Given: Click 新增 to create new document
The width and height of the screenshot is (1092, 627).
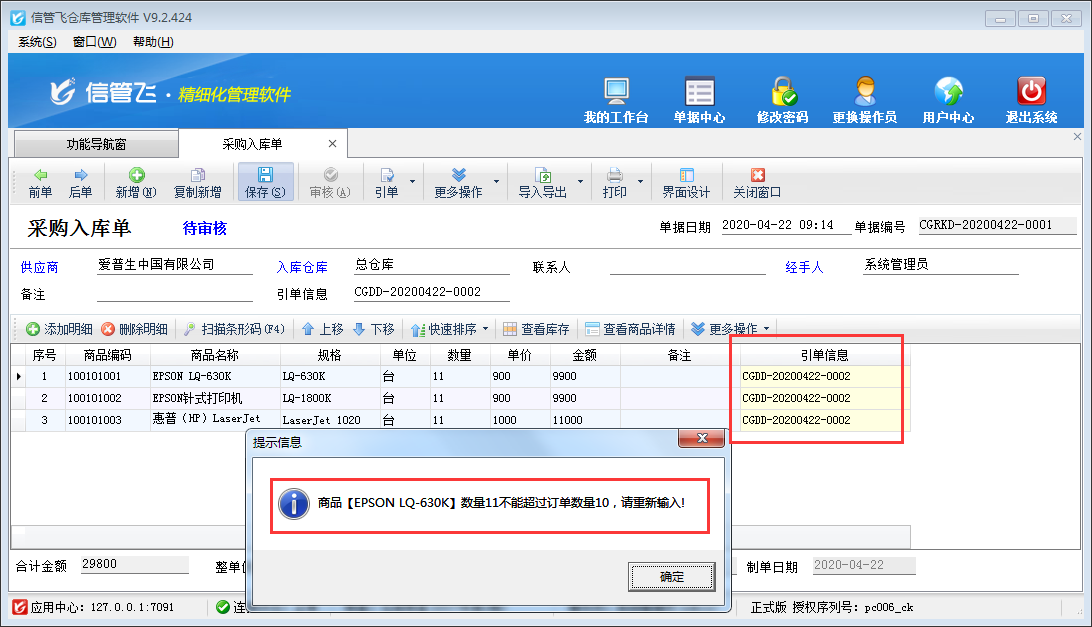Looking at the screenshot, I should 135,183.
